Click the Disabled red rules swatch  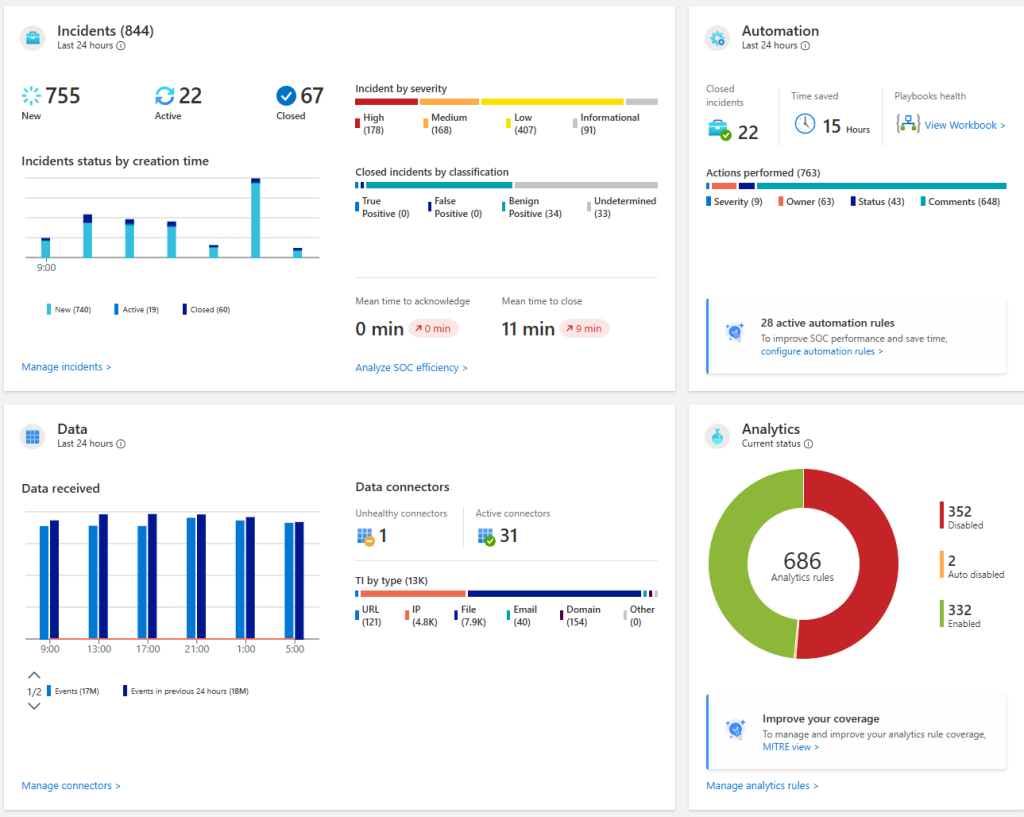[x=942, y=515]
